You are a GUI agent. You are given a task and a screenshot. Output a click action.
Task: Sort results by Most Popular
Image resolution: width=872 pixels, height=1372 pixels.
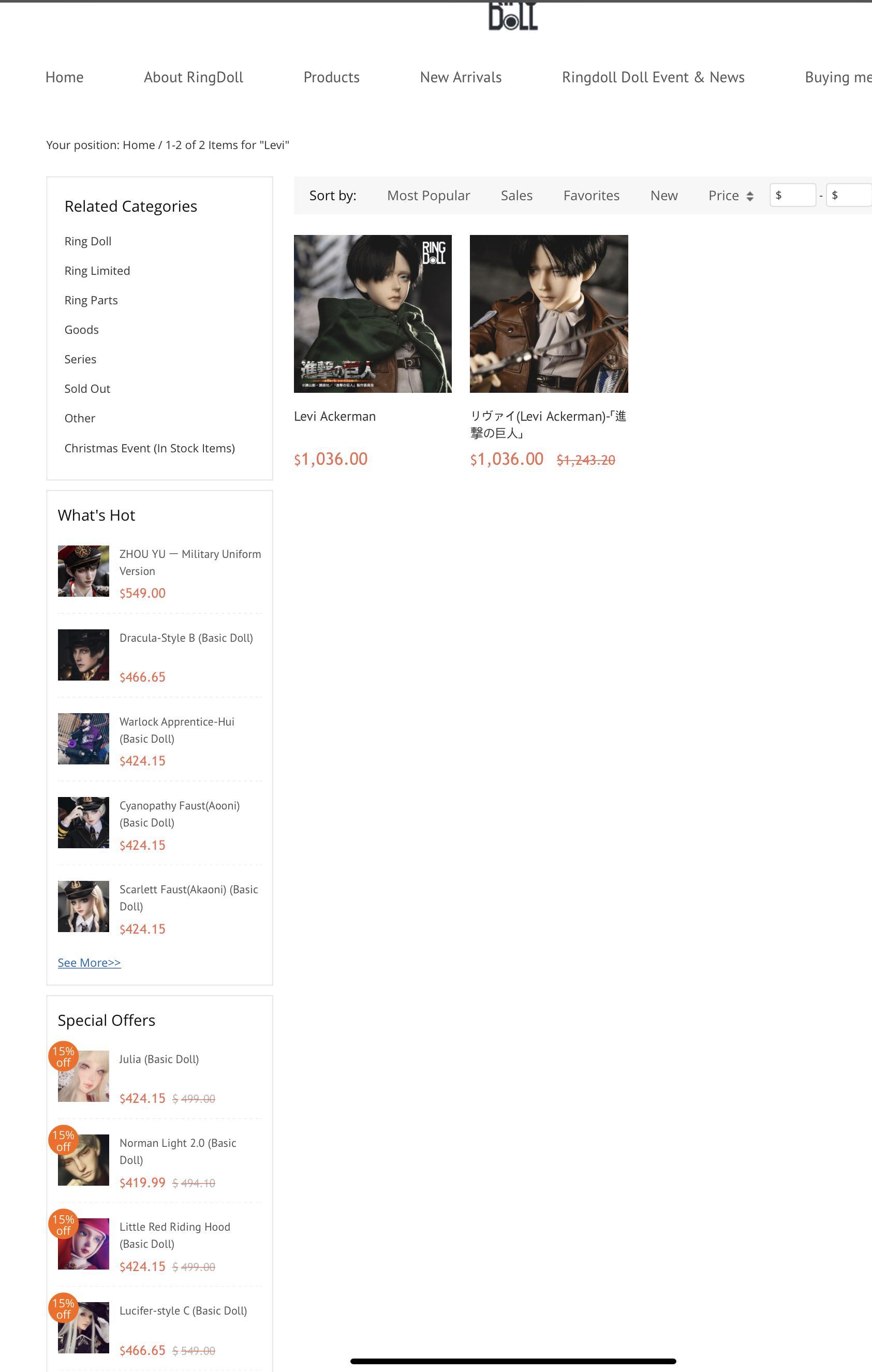tap(428, 196)
